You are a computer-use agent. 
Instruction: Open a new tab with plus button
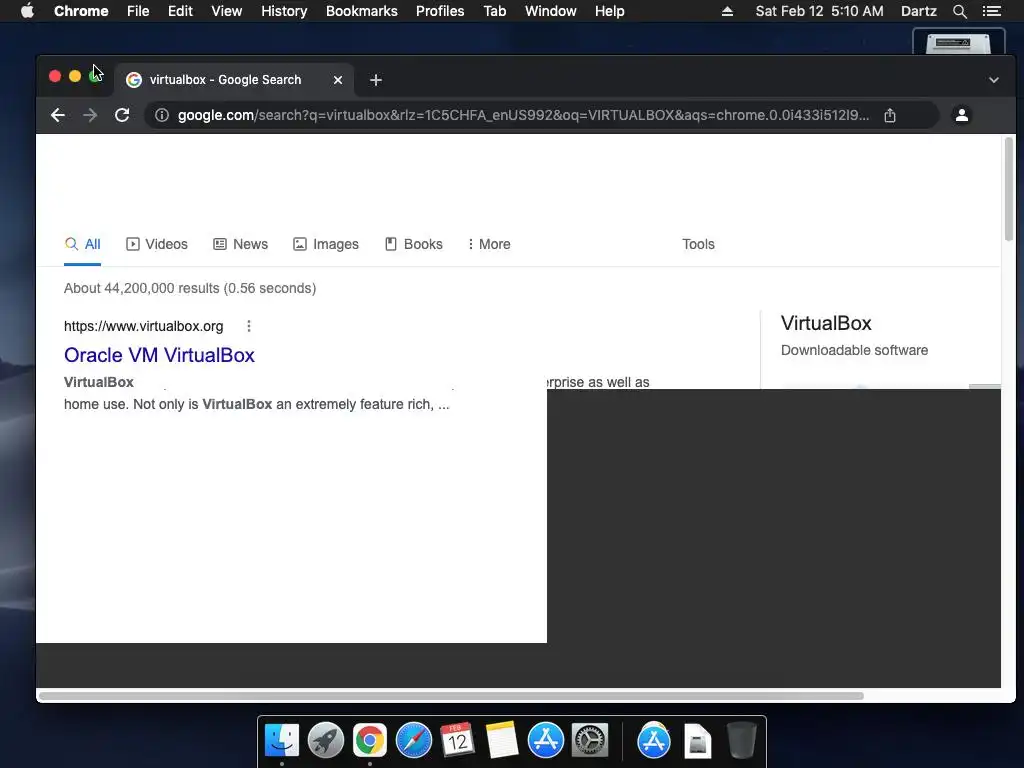pyautogui.click(x=376, y=80)
